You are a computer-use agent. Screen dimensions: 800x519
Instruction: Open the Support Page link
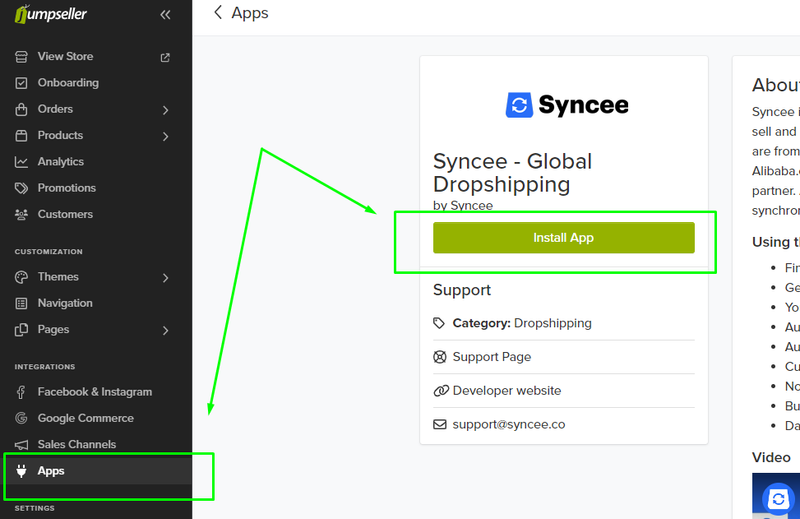[492, 357]
